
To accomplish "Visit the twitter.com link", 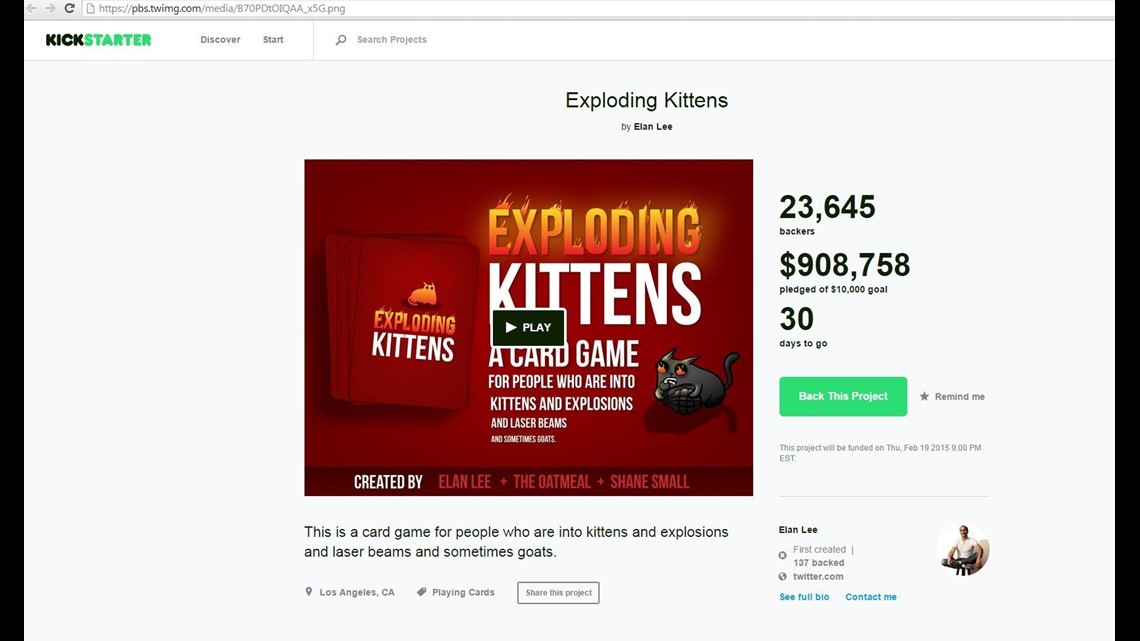I will coord(818,576).
